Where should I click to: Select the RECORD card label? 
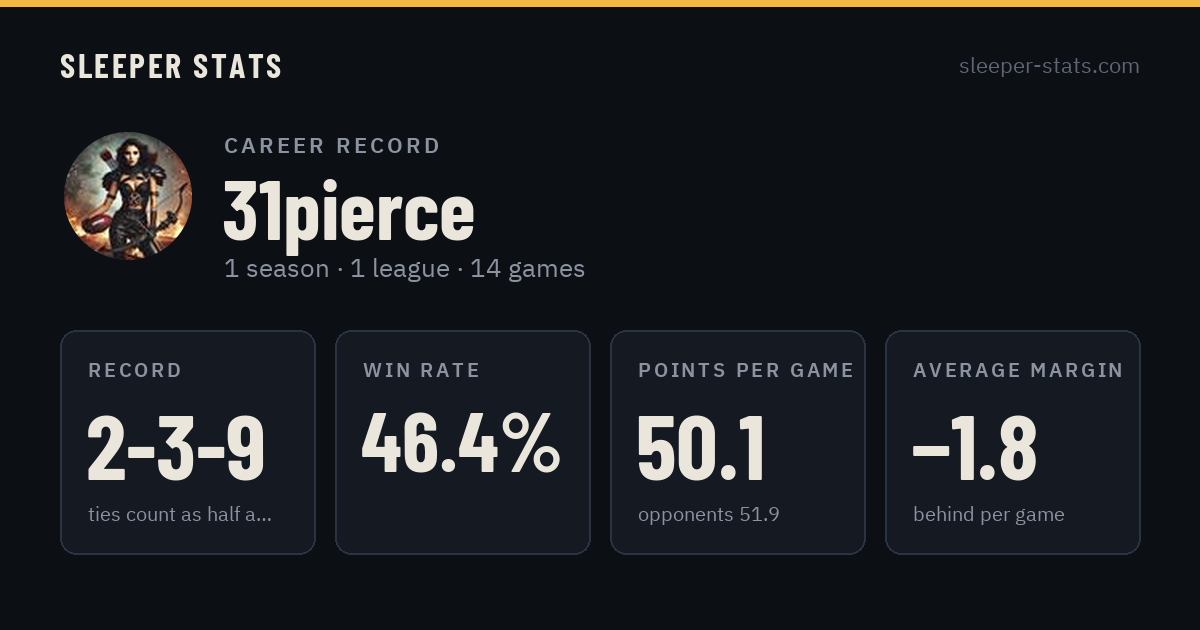pyautogui.click(x=135, y=370)
